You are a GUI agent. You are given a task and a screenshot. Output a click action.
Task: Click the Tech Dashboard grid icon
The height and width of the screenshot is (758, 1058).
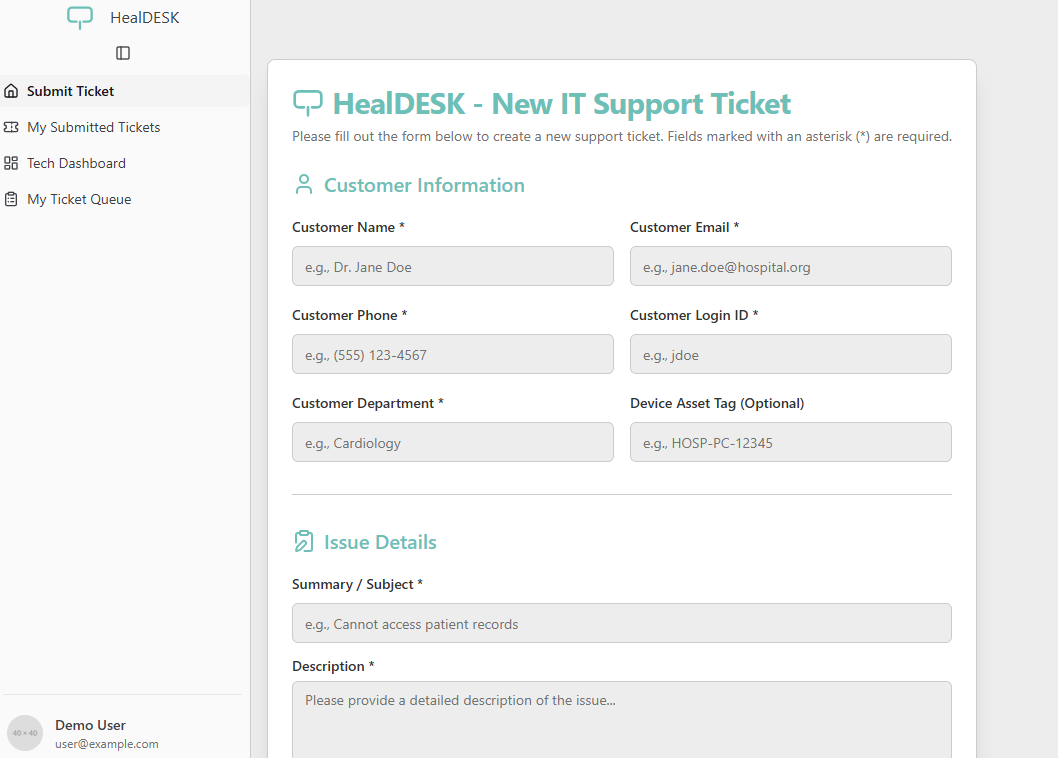[x=11, y=163]
